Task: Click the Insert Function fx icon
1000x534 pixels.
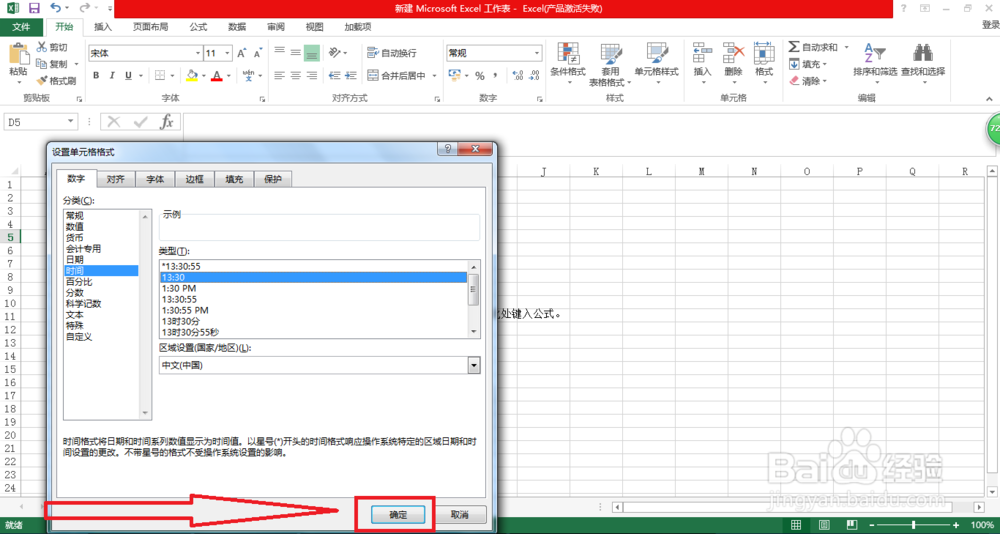Action: coord(167,121)
